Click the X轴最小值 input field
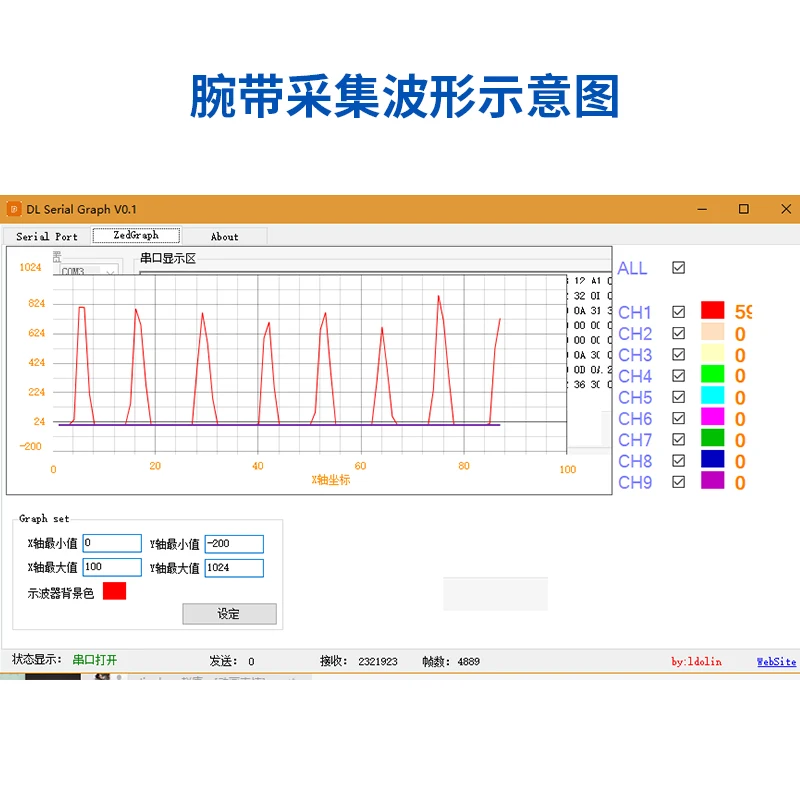Image resolution: width=800 pixels, height=800 pixels. [x=112, y=543]
